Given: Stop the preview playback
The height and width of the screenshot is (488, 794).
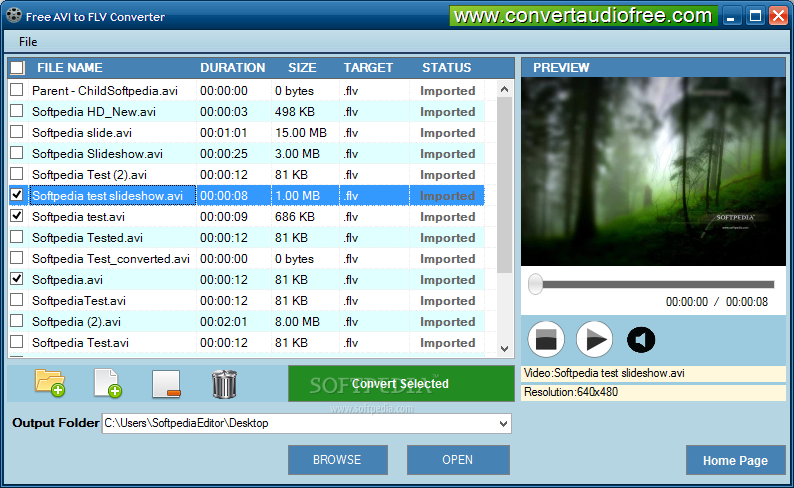Looking at the screenshot, I should tap(546, 339).
